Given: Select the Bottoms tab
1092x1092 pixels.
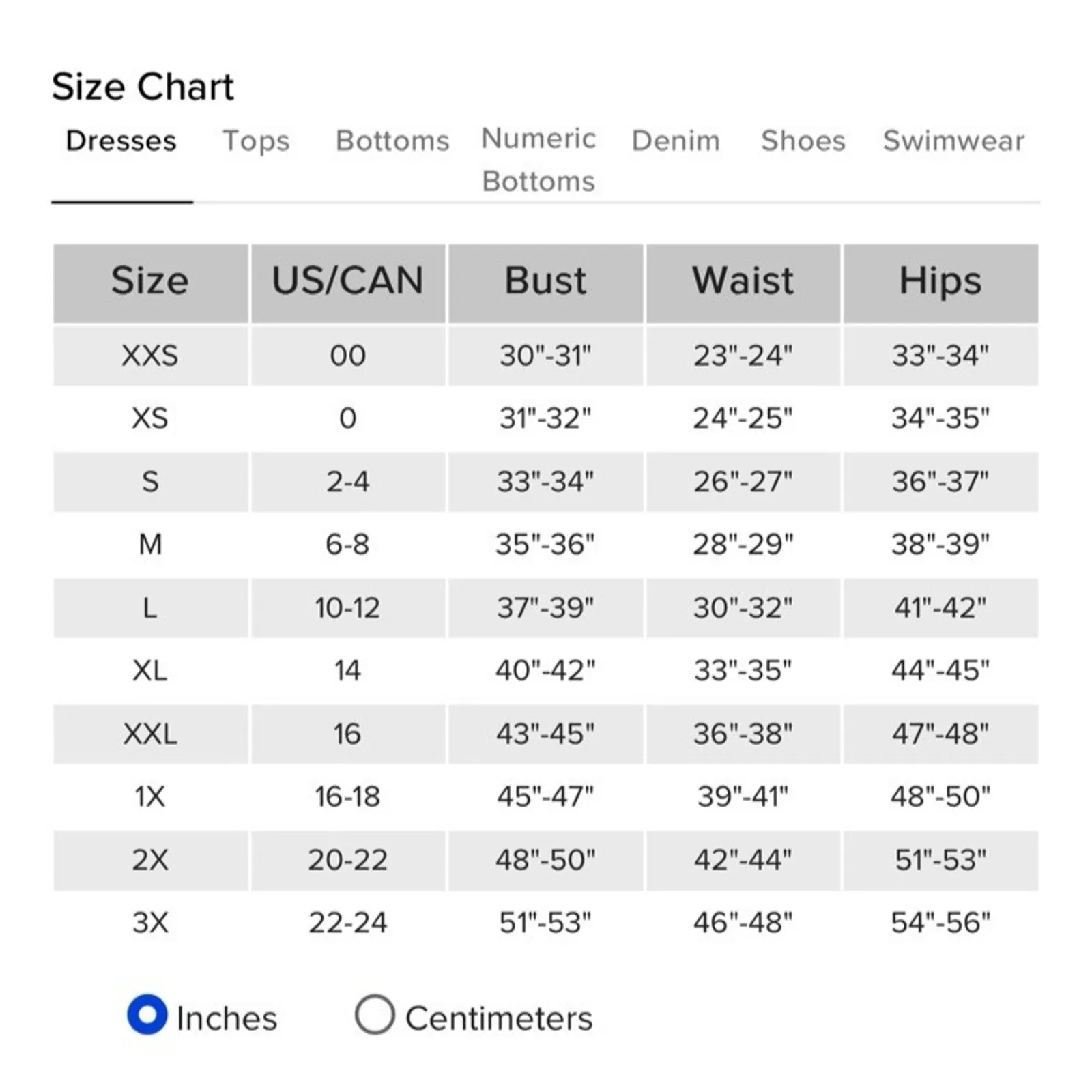Looking at the screenshot, I should click(x=392, y=141).
